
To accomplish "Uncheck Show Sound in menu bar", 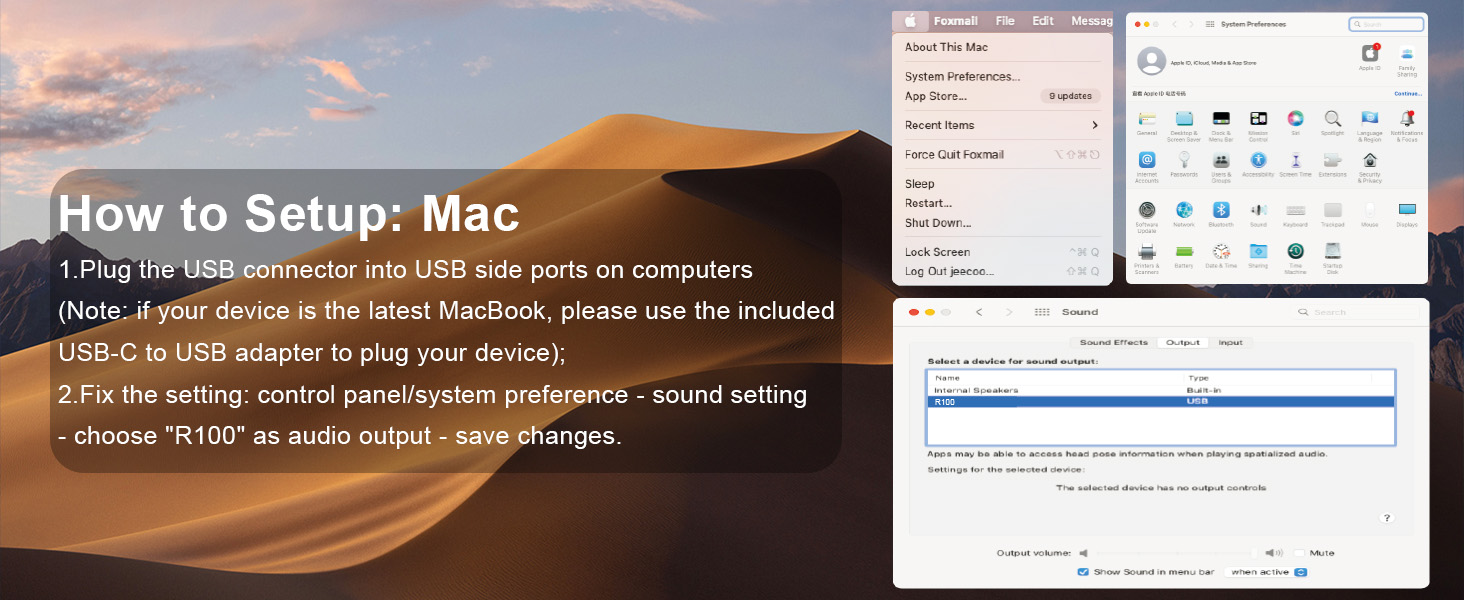I will coord(1083,572).
